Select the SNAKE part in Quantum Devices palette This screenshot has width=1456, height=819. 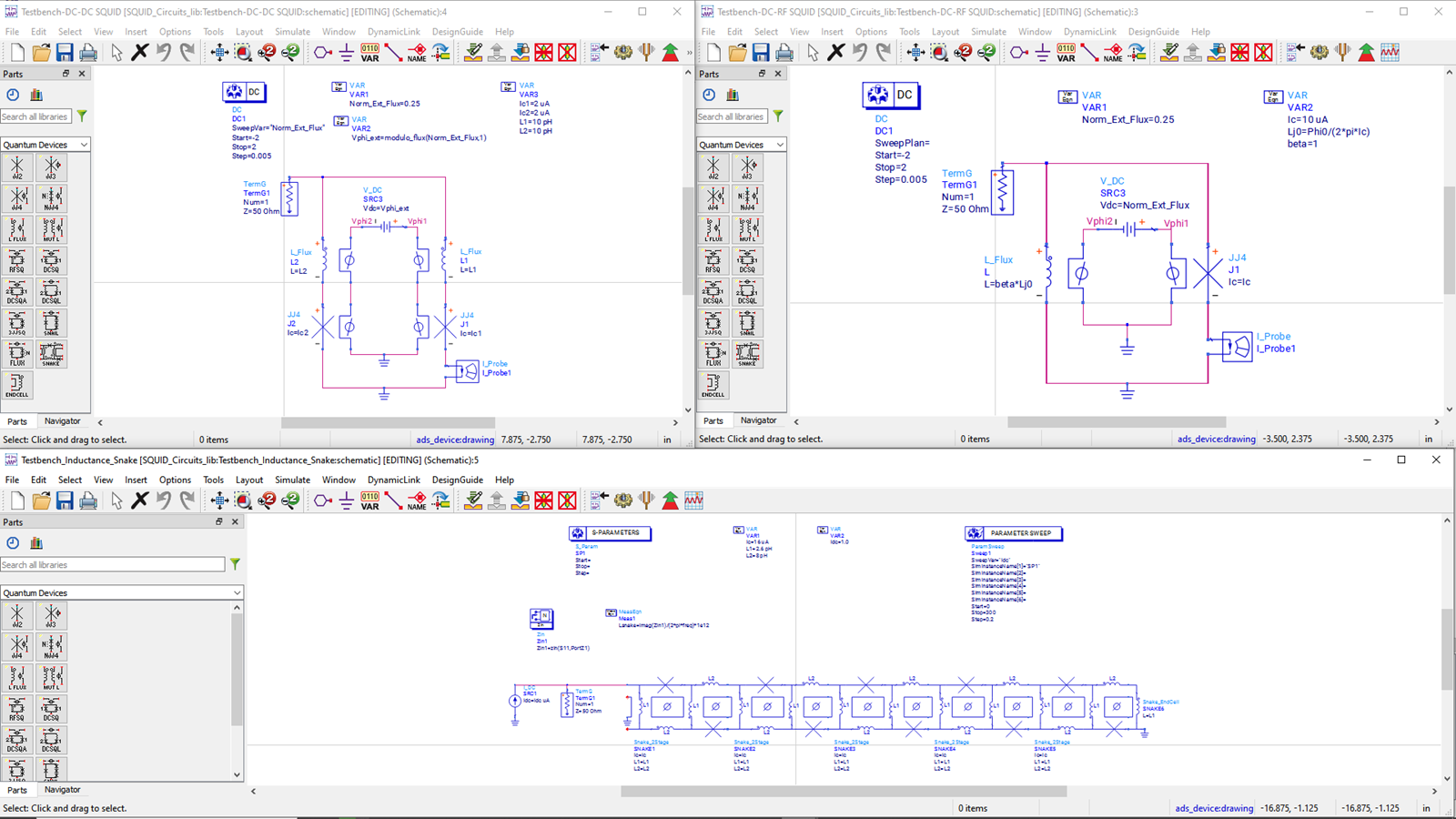tap(52, 354)
